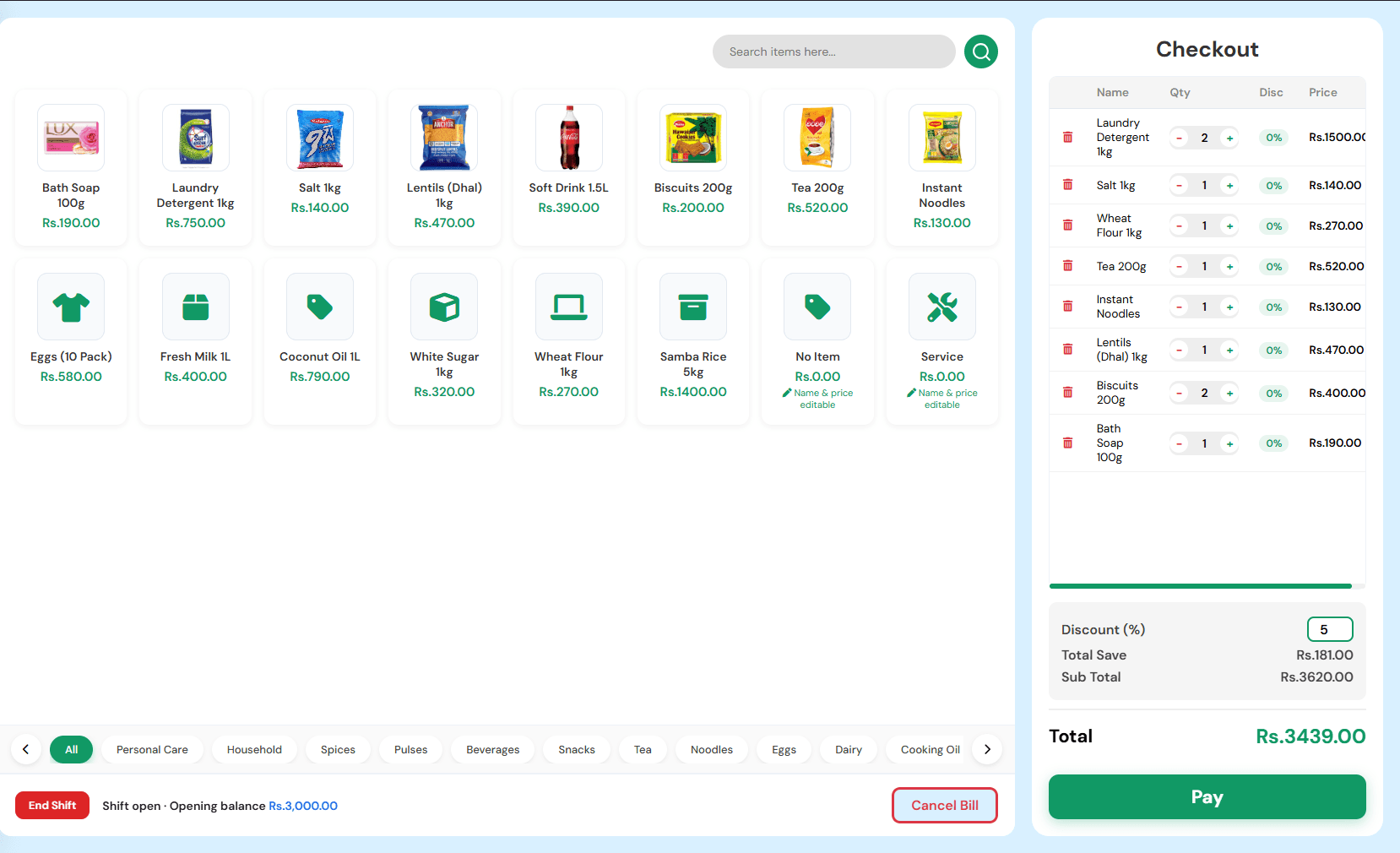Viewport: 1400px width, 853px height.
Task: Remove Lentils (Dhal) 1kg with trash icon
Action: tap(1067, 350)
